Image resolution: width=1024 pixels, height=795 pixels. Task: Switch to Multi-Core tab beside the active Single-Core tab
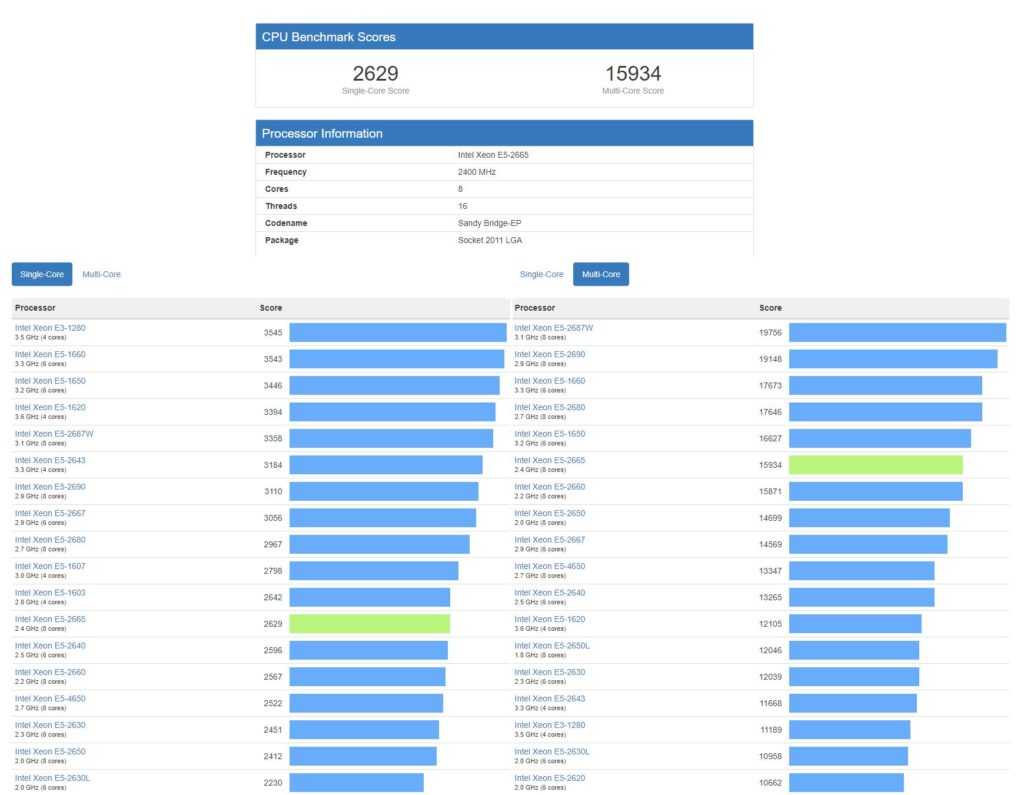click(x=101, y=274)
